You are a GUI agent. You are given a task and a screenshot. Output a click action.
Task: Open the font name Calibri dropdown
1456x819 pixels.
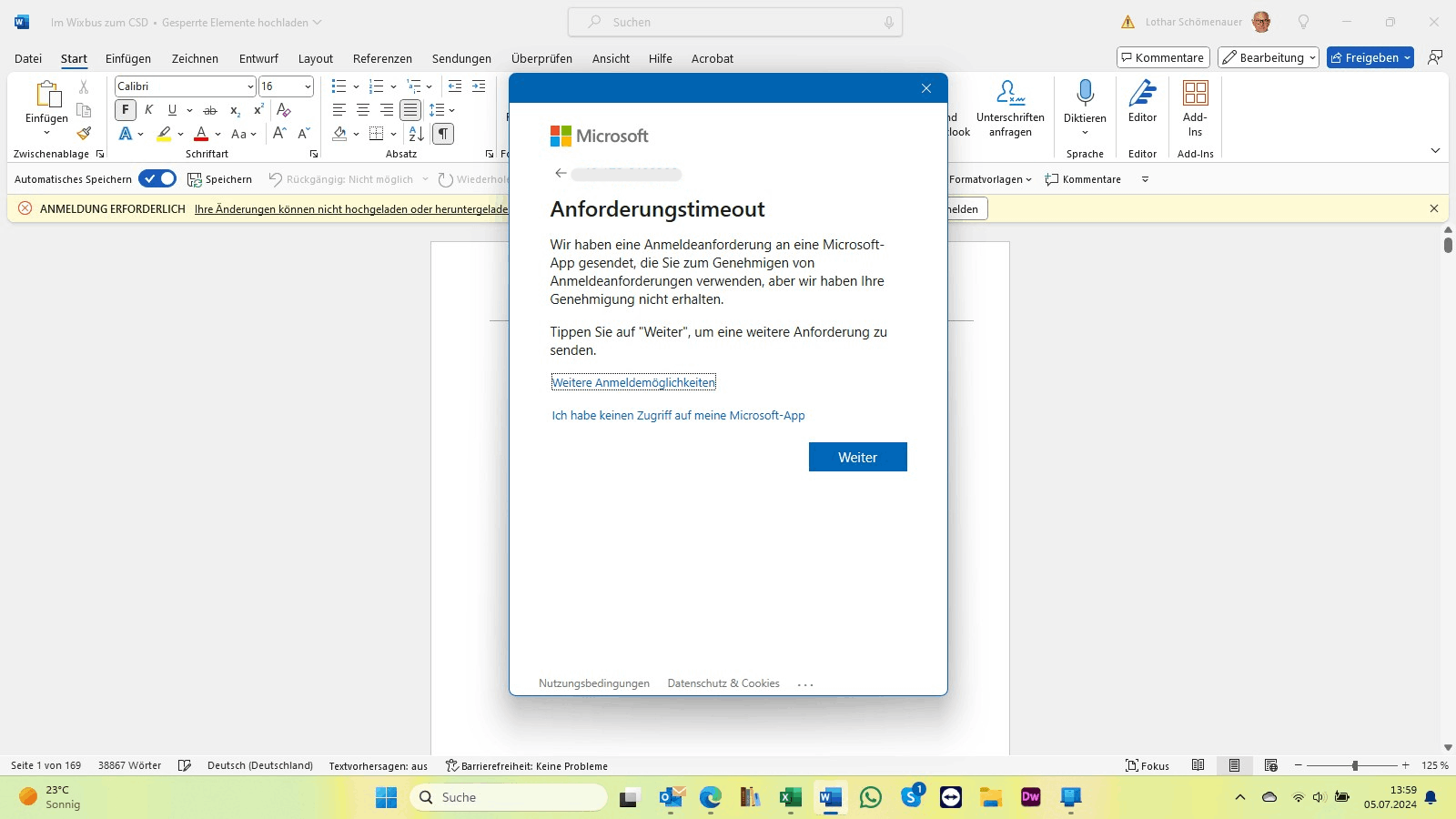pyautogui.click(x=250, y=86)
